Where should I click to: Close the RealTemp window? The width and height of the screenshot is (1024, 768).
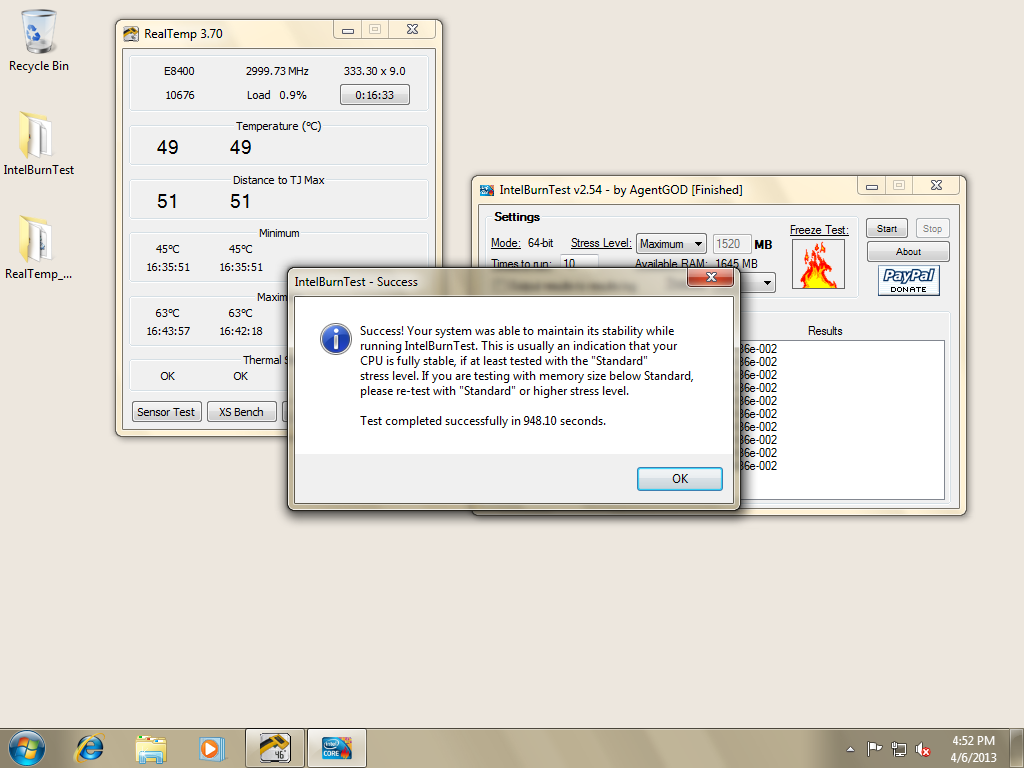tap(412, 30)
